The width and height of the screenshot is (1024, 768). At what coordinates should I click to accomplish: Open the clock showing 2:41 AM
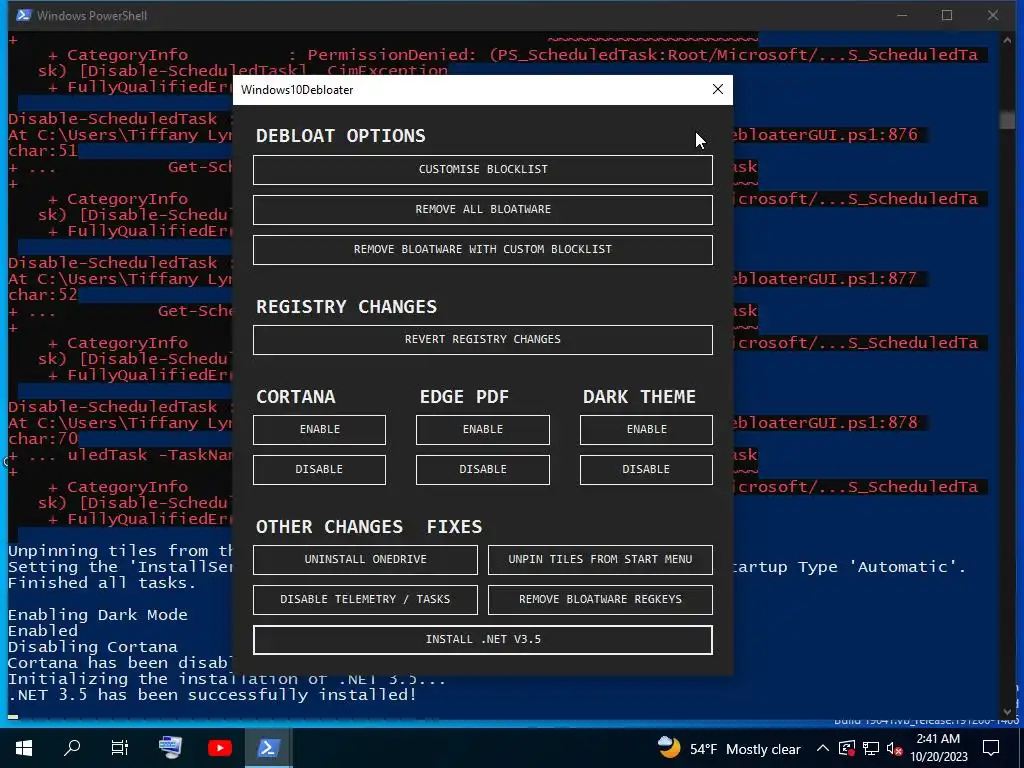[x=938, y=748]
